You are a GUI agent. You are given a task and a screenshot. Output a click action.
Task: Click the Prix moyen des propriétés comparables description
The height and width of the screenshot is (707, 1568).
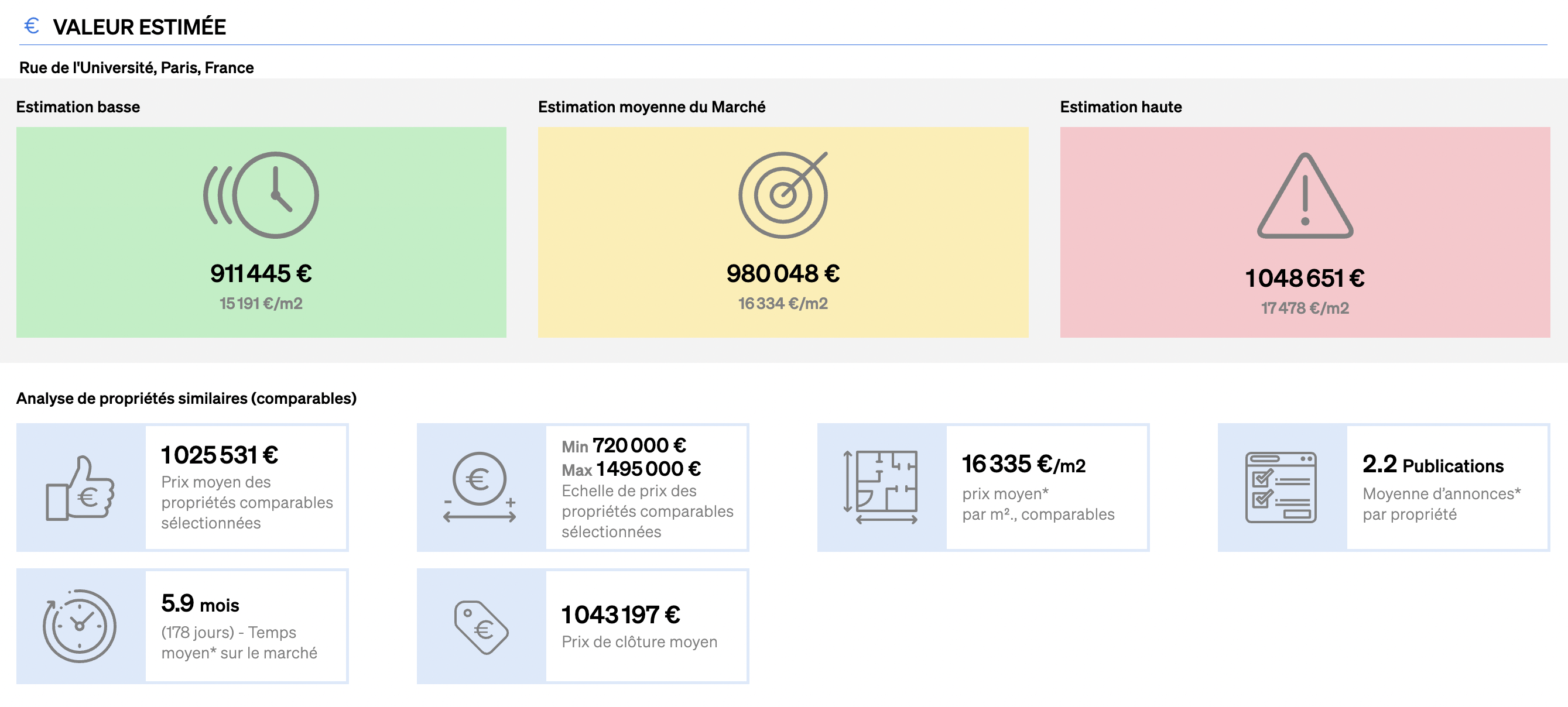pos(247,503)
